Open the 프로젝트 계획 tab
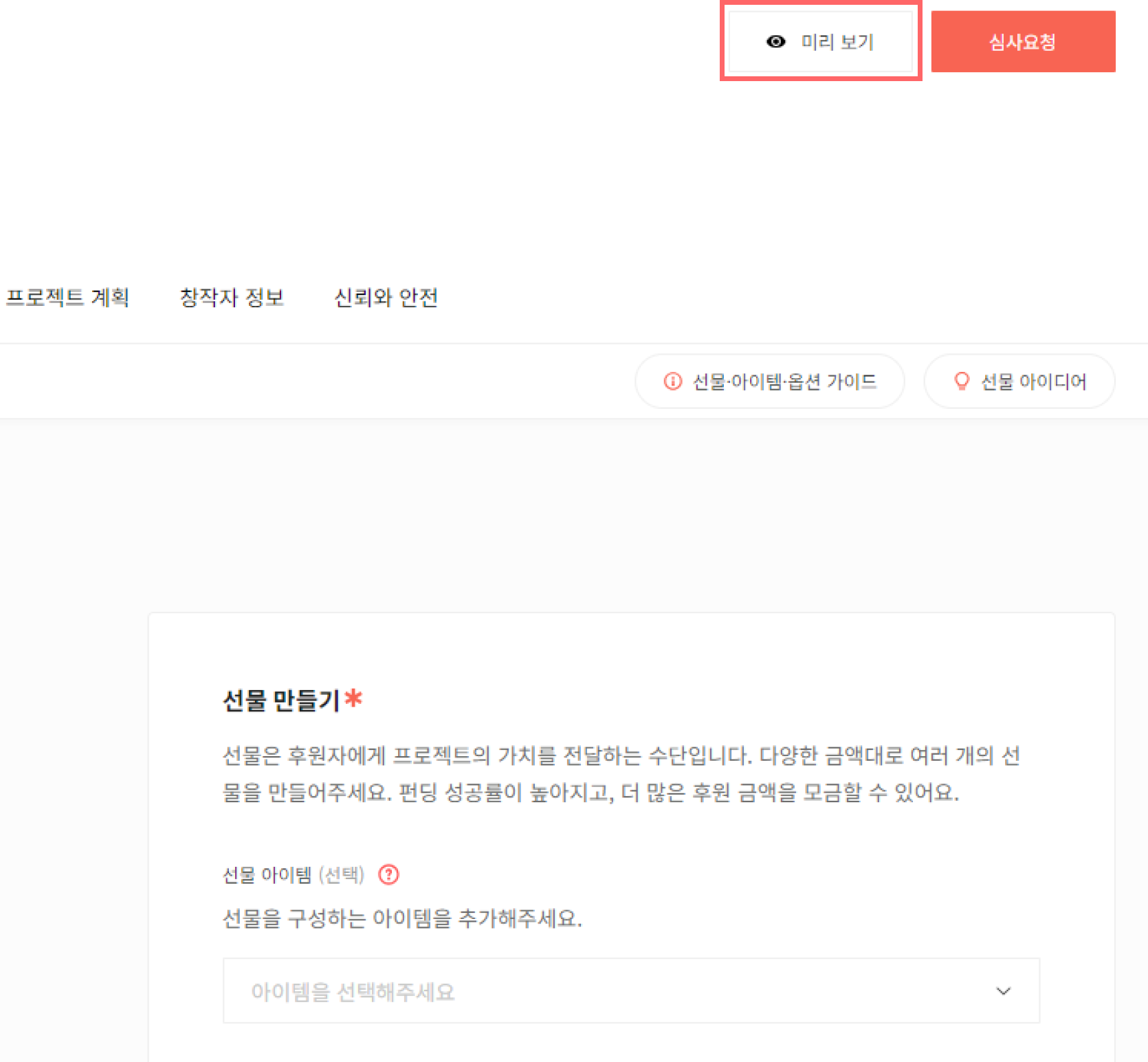This screenshot has width=1148, height=1062. (x=67, y=298)
